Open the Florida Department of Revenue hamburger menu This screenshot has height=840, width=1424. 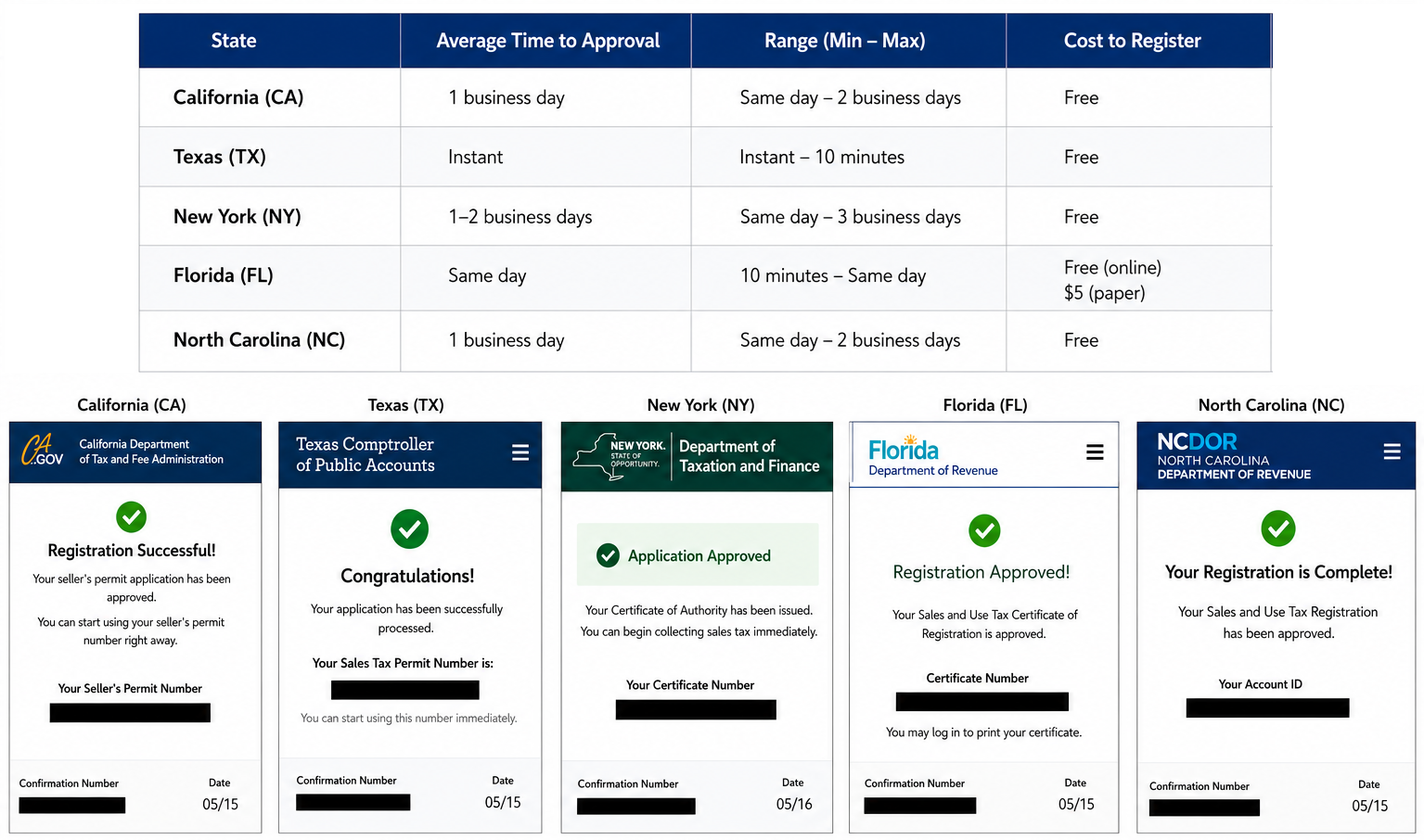coord(1095,452)
